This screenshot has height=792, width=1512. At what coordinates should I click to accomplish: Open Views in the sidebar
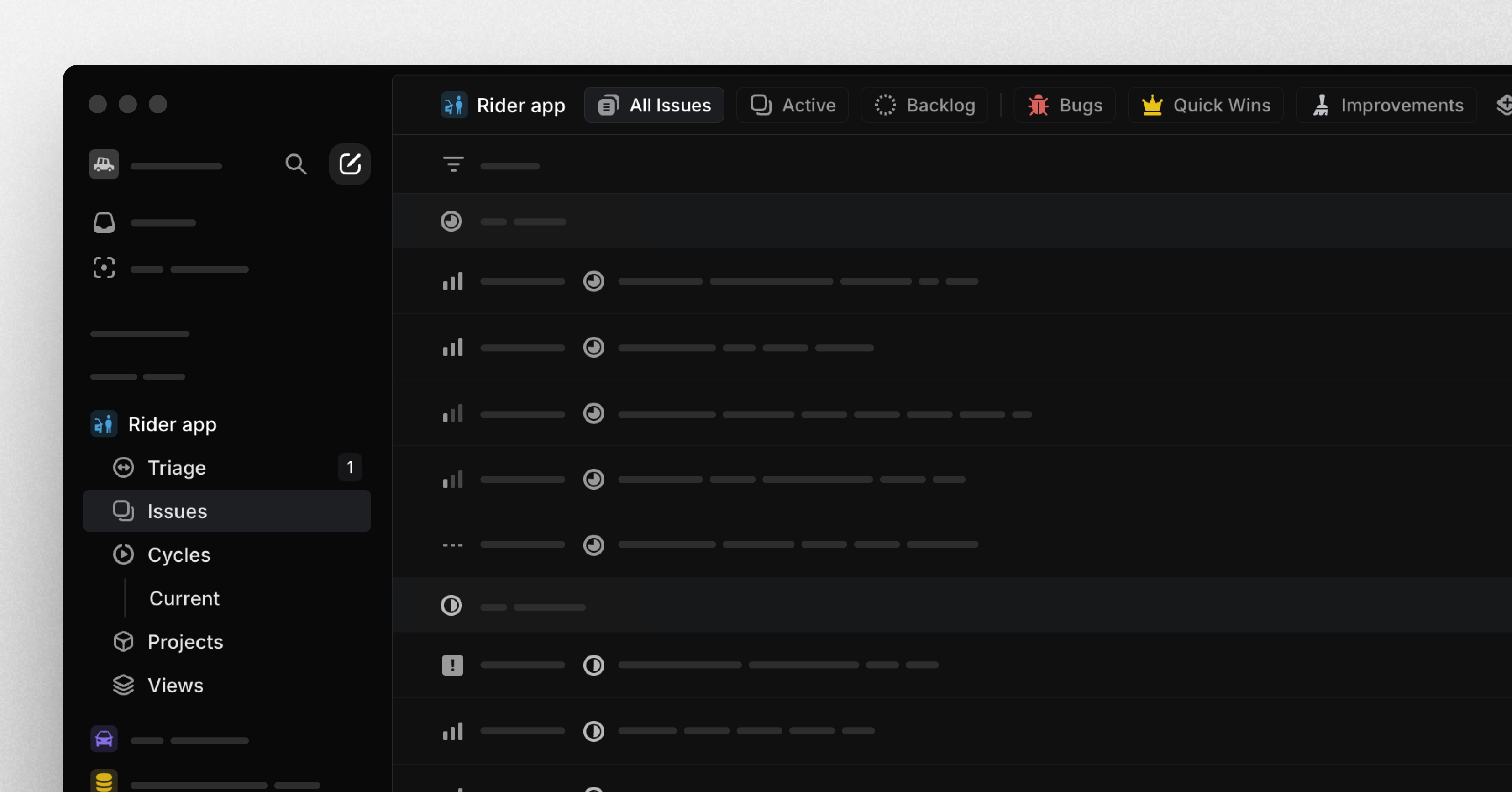click(226, 685)
